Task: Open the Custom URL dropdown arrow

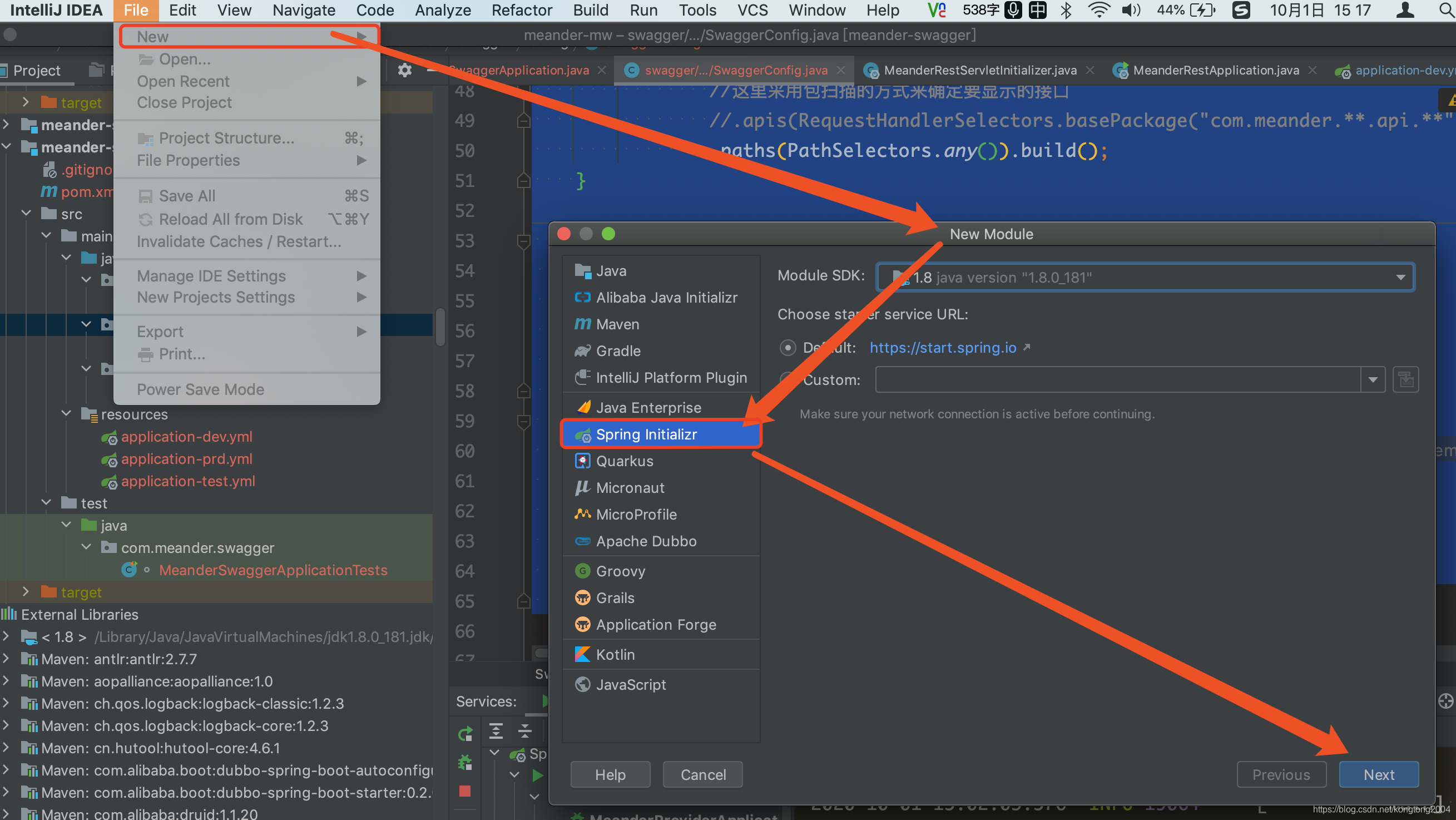Action: 1373,379
